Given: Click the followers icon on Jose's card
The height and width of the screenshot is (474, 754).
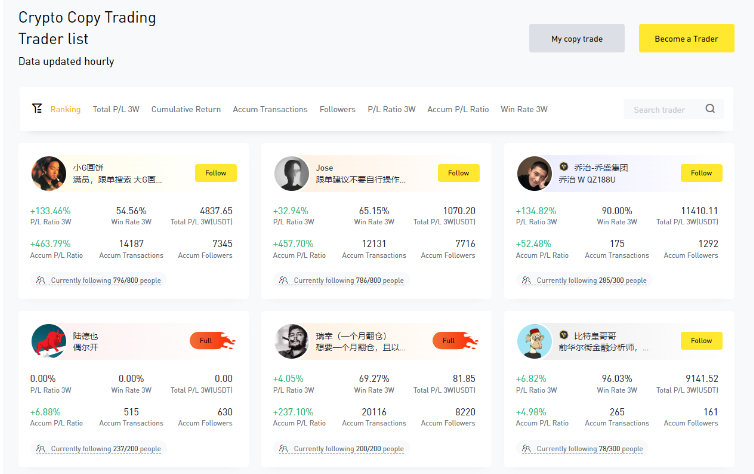Looking at the screenshot, I should pos(284,280).
